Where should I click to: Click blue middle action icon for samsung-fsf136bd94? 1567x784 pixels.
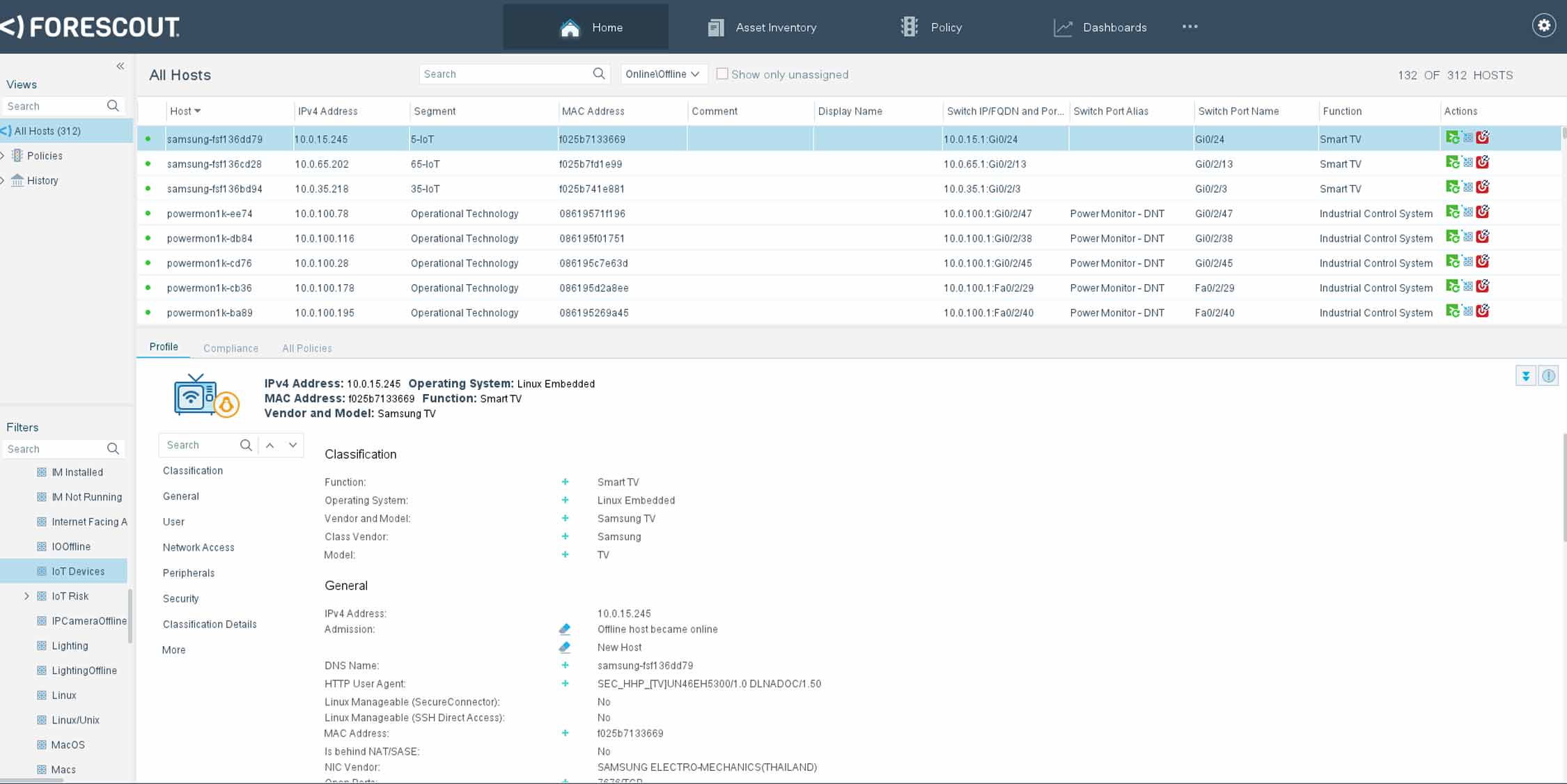1467,187
